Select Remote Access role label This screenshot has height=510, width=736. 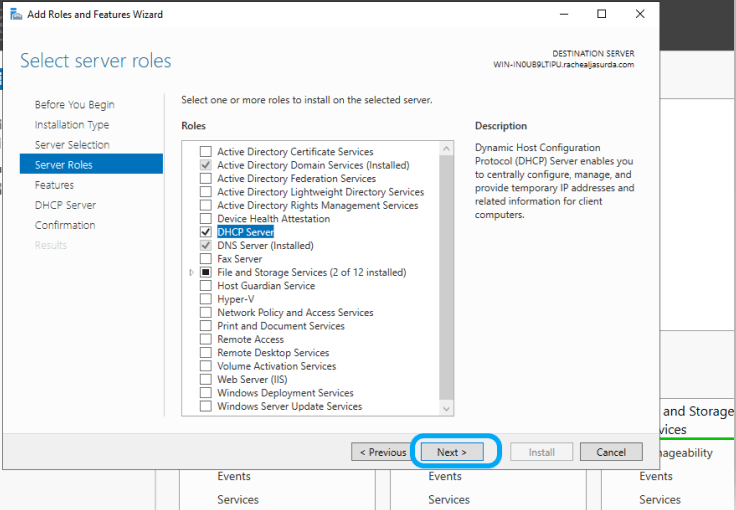pyautogui.click(x=250, y=339)
